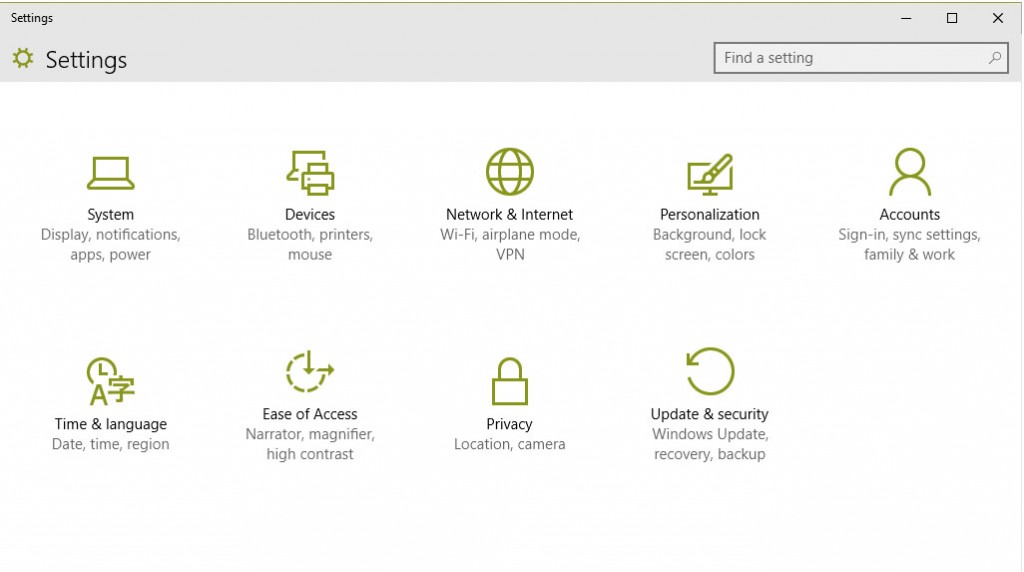Click the Settings gear icon in header
The width and height of the screenshot is (1024, 572).
tap(23, 59)
